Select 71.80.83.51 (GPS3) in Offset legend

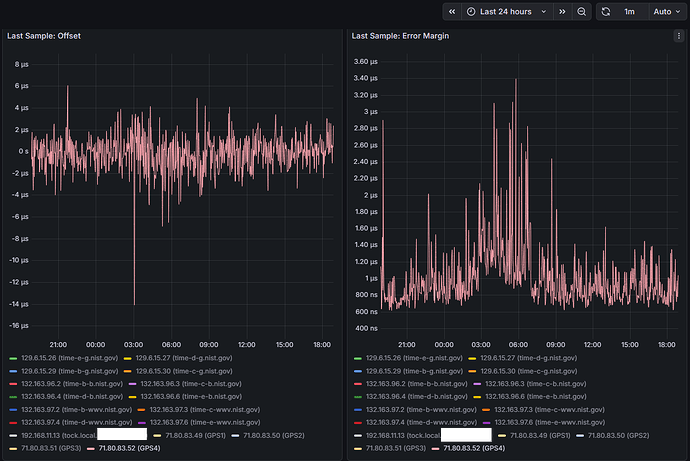click(51, 448)
